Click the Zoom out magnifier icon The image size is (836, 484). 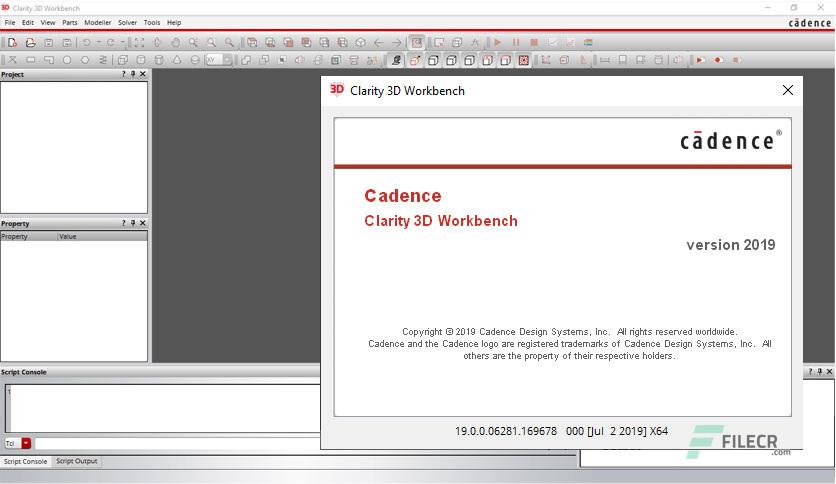click(229, 43)
